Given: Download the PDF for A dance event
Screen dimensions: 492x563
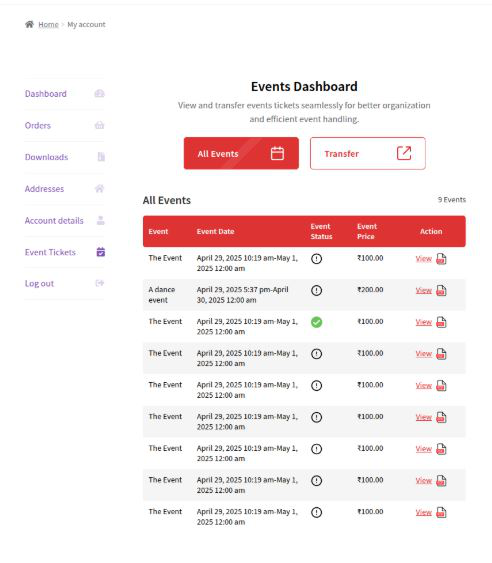Looking at the screenshot, I should (441, 290).
